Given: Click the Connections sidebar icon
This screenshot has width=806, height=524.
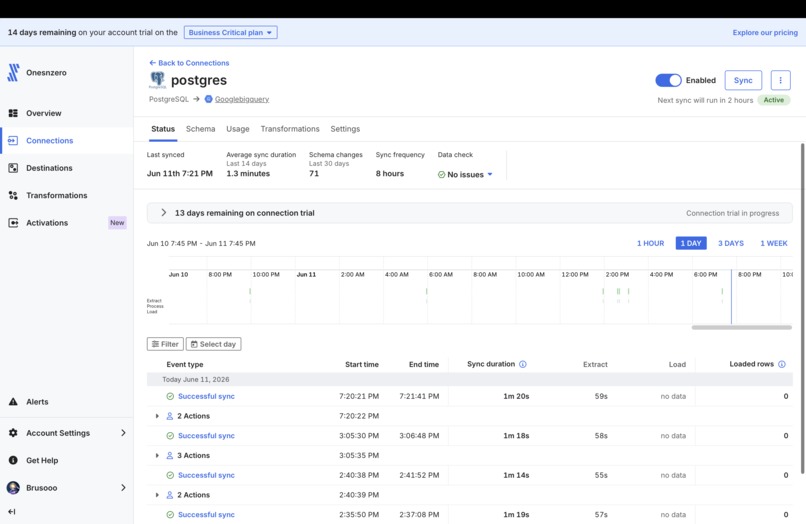Looking at the screenshot, I should 13,140.
